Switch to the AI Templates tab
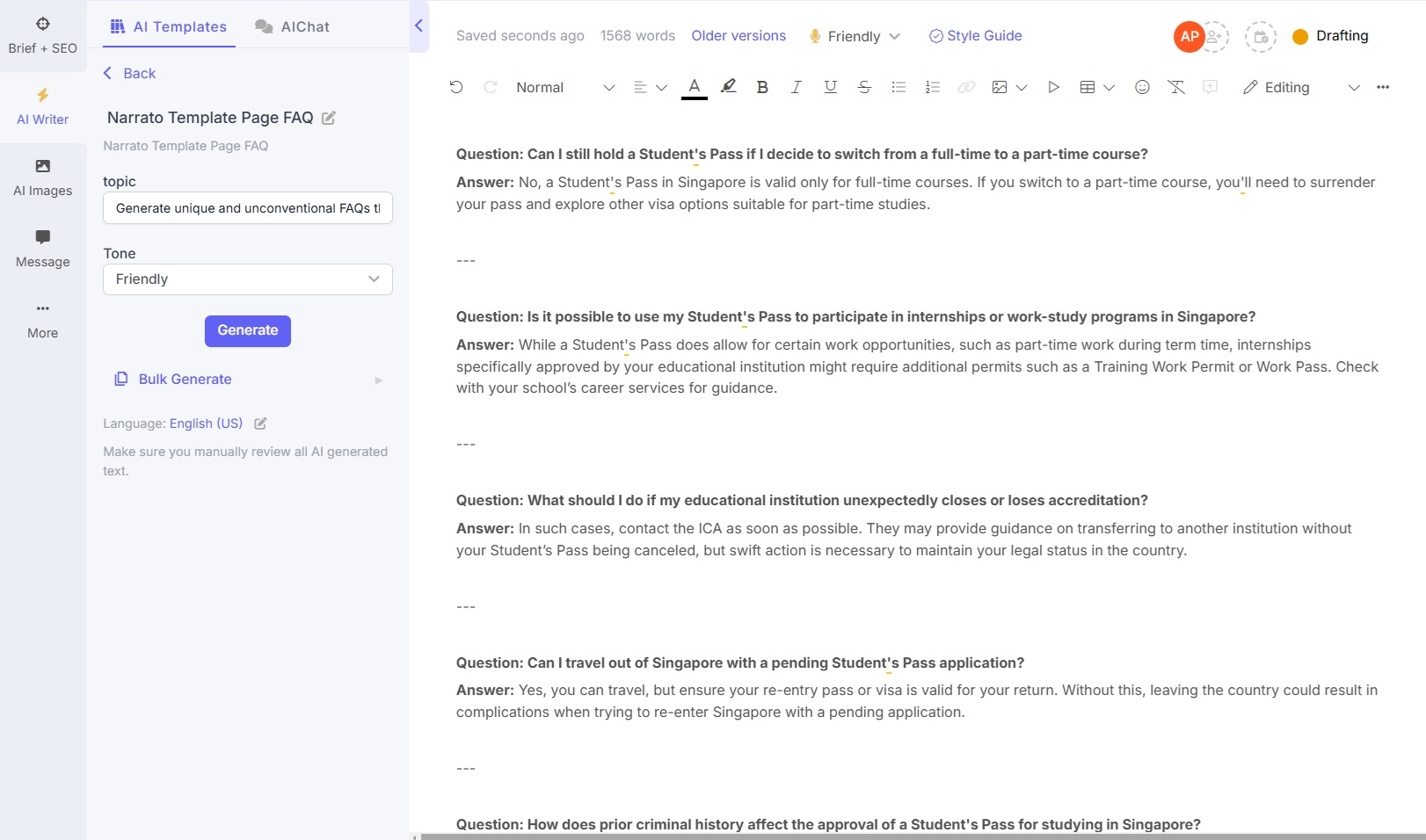The image size is (1426, 840). click(168, 26)
